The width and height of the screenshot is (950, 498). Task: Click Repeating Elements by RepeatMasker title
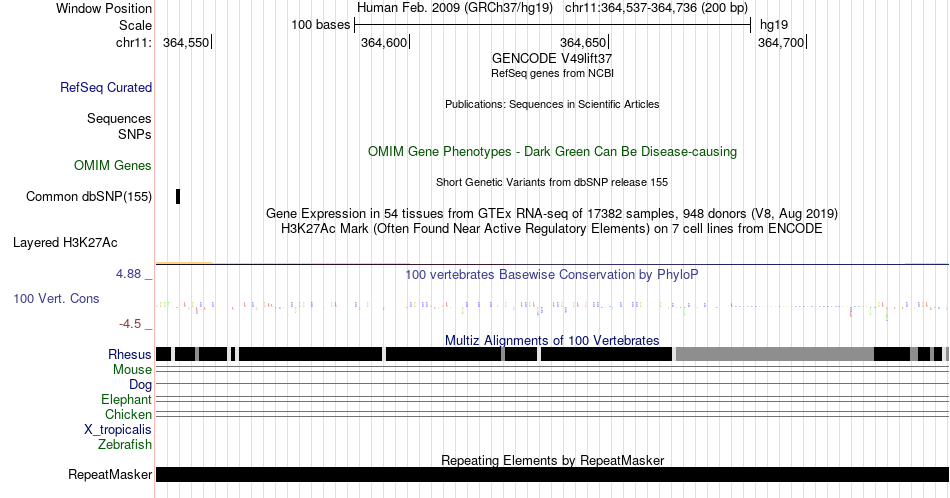(552, 460)
